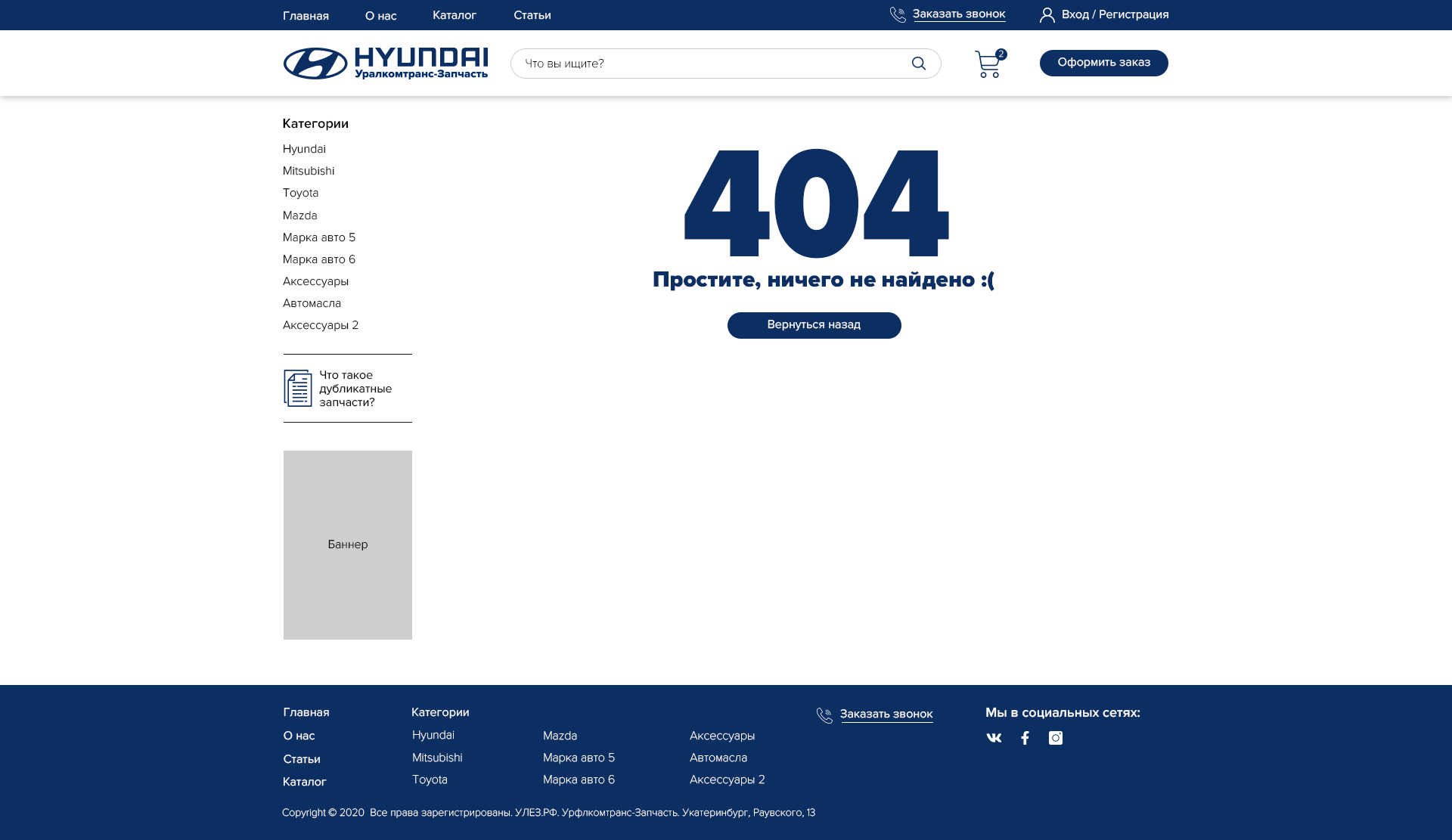The image size is (1452, 840).
Task: Click the Hyundai logo in header
Action: (385, 64)
